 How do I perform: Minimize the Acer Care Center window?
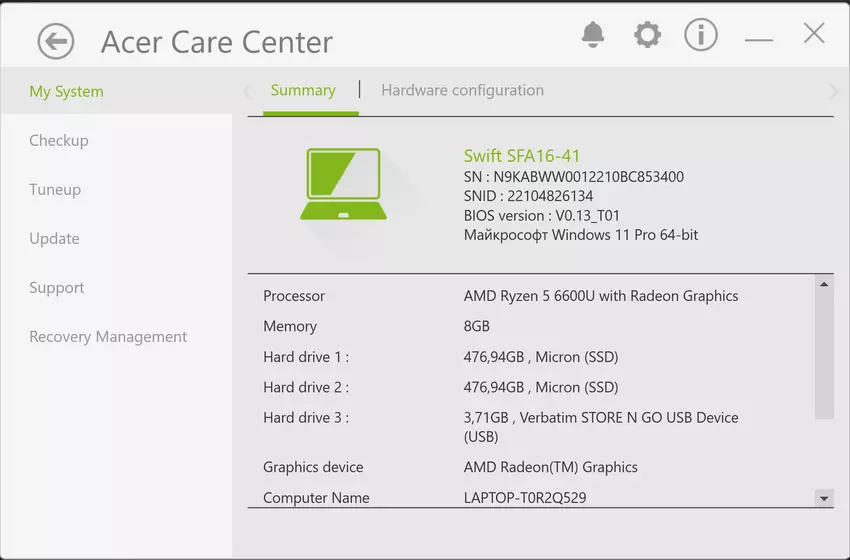(759, 37)
